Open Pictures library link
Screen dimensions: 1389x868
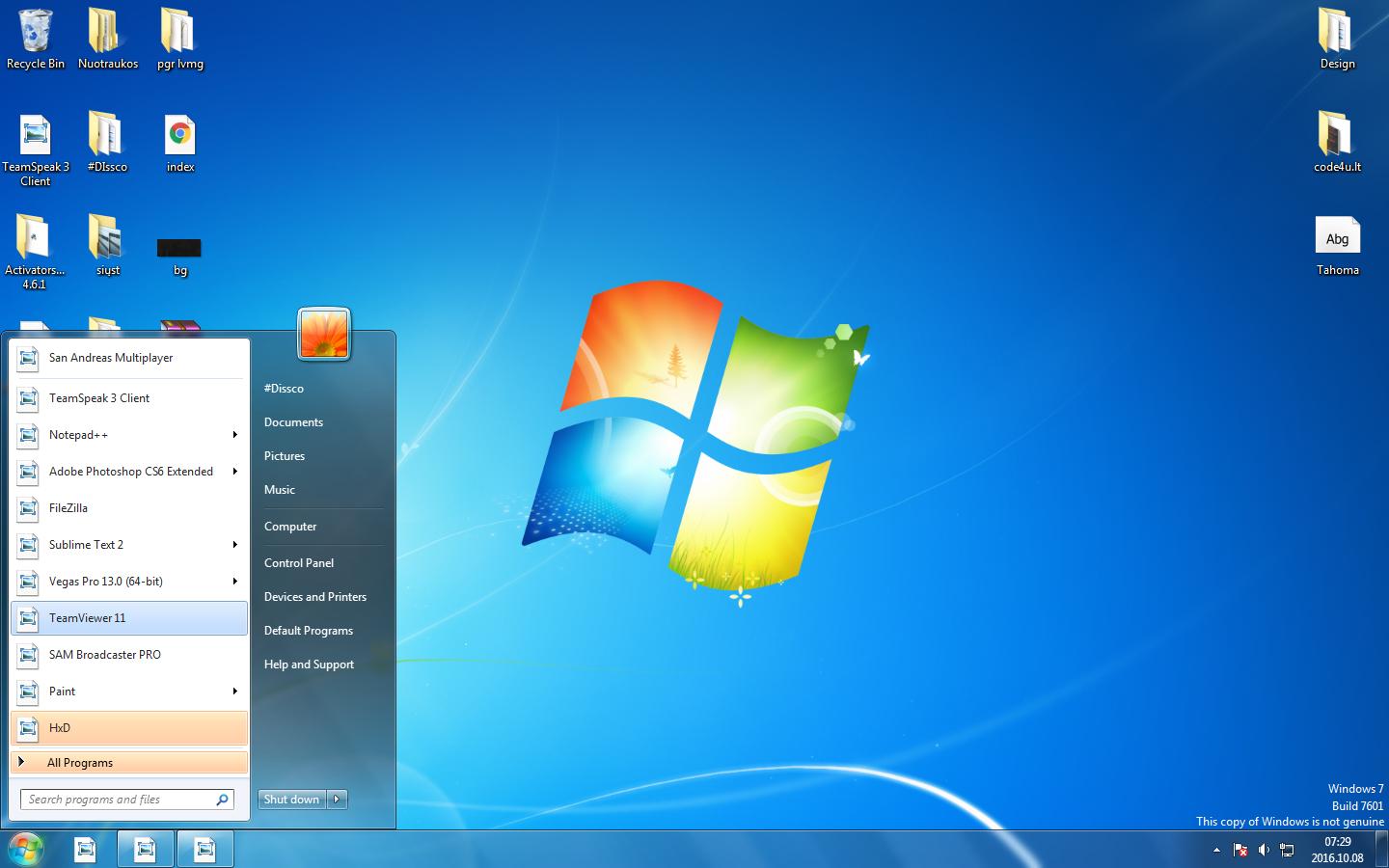(x=285, y=456)
